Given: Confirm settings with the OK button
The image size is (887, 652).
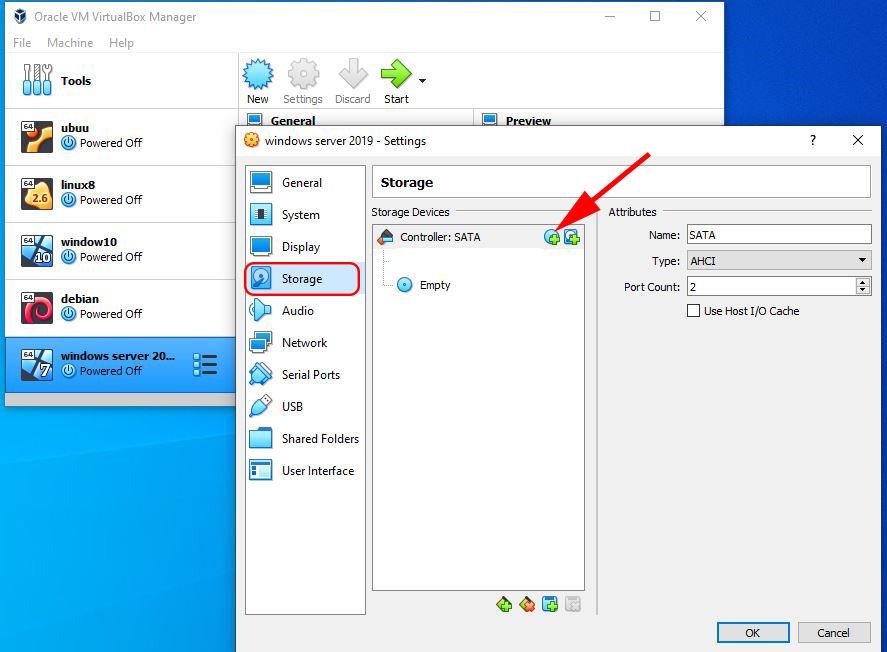Looking at the screenshot, I should tap(752, 632).
